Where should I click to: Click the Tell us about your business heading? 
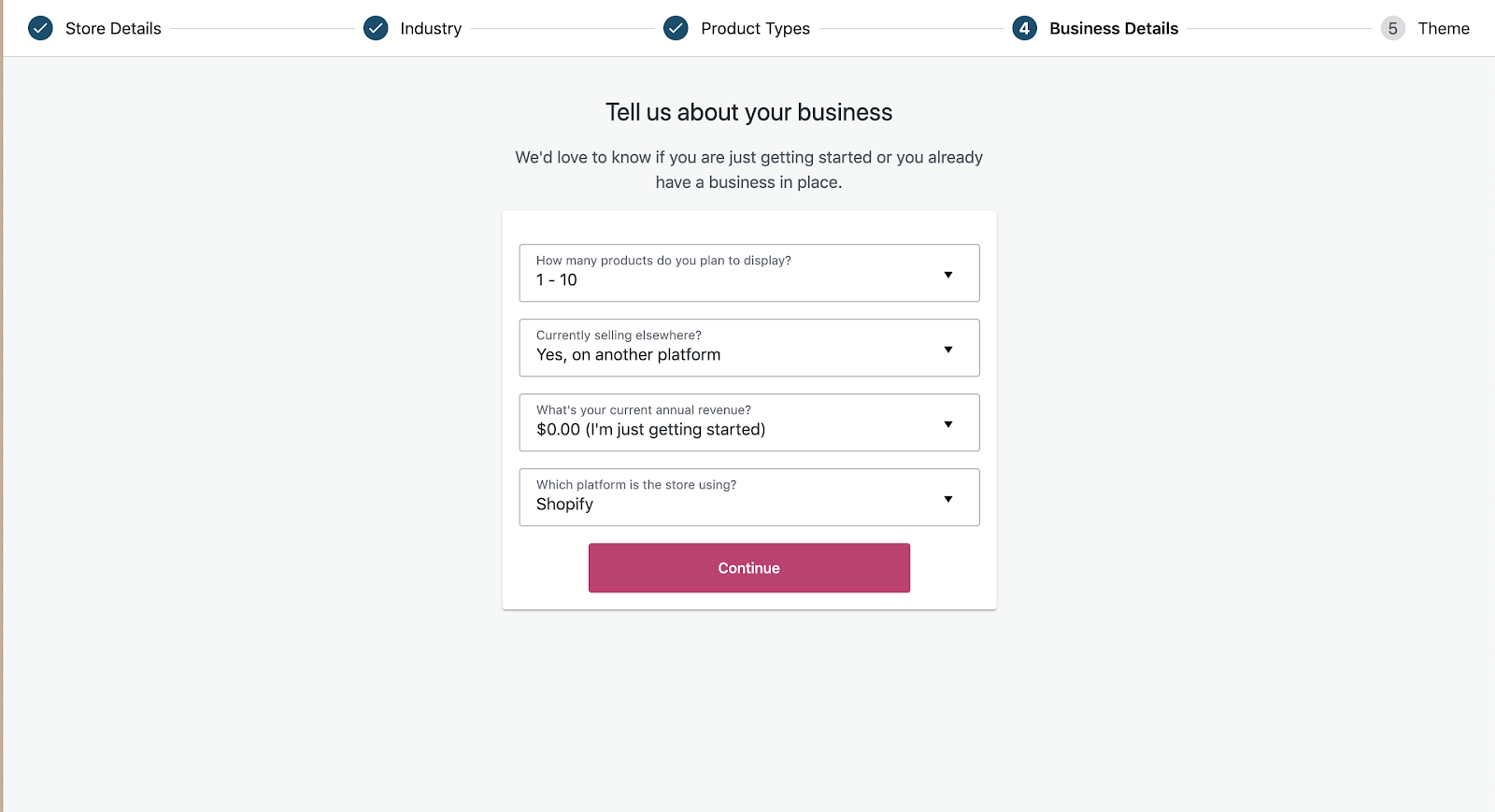748,112
